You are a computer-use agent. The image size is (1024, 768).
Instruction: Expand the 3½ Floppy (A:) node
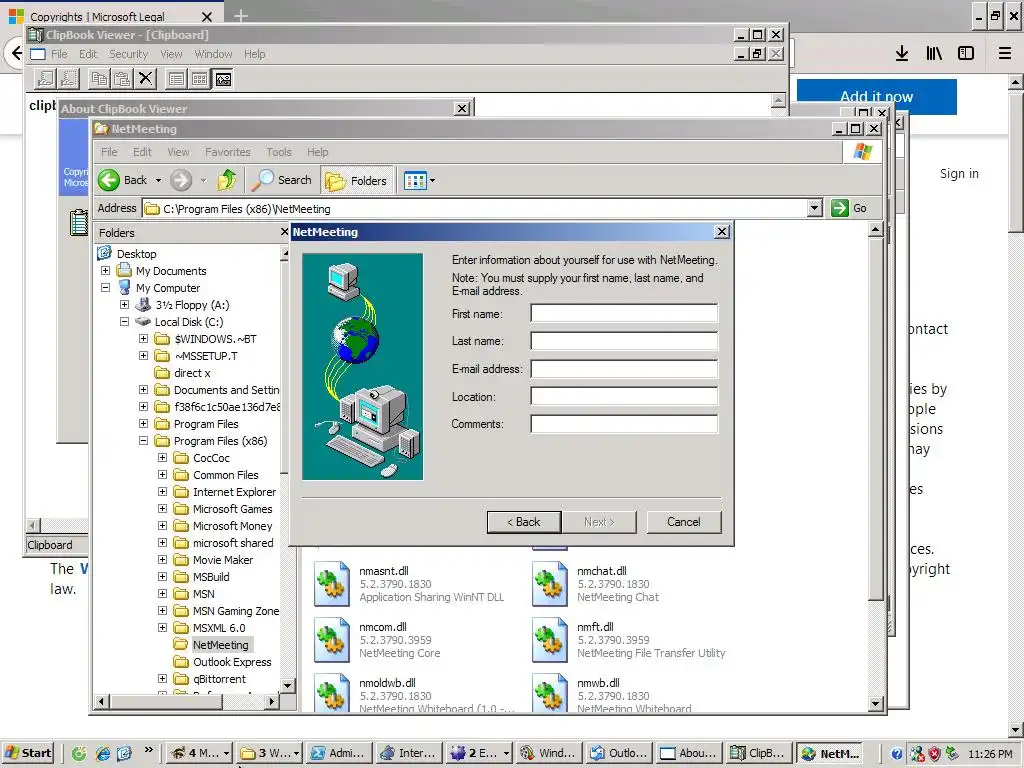[124, 304]
